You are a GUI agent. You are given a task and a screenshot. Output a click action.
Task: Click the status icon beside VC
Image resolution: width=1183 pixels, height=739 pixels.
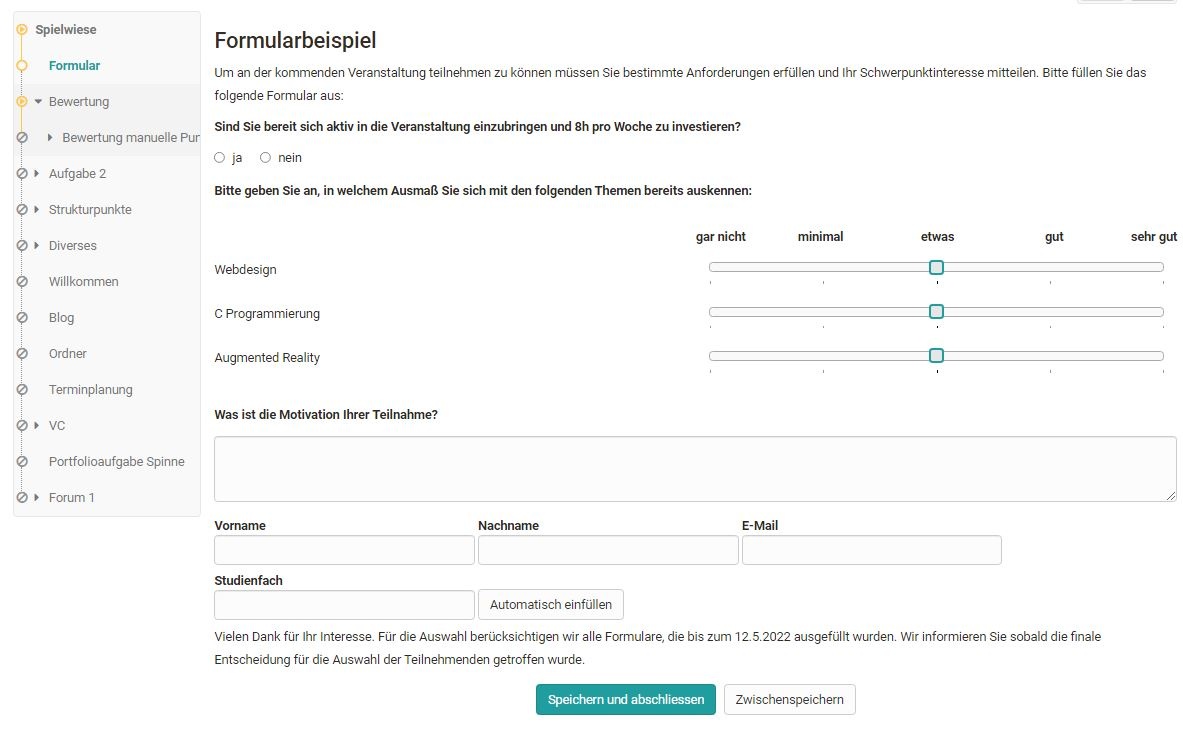coord(24,425)
